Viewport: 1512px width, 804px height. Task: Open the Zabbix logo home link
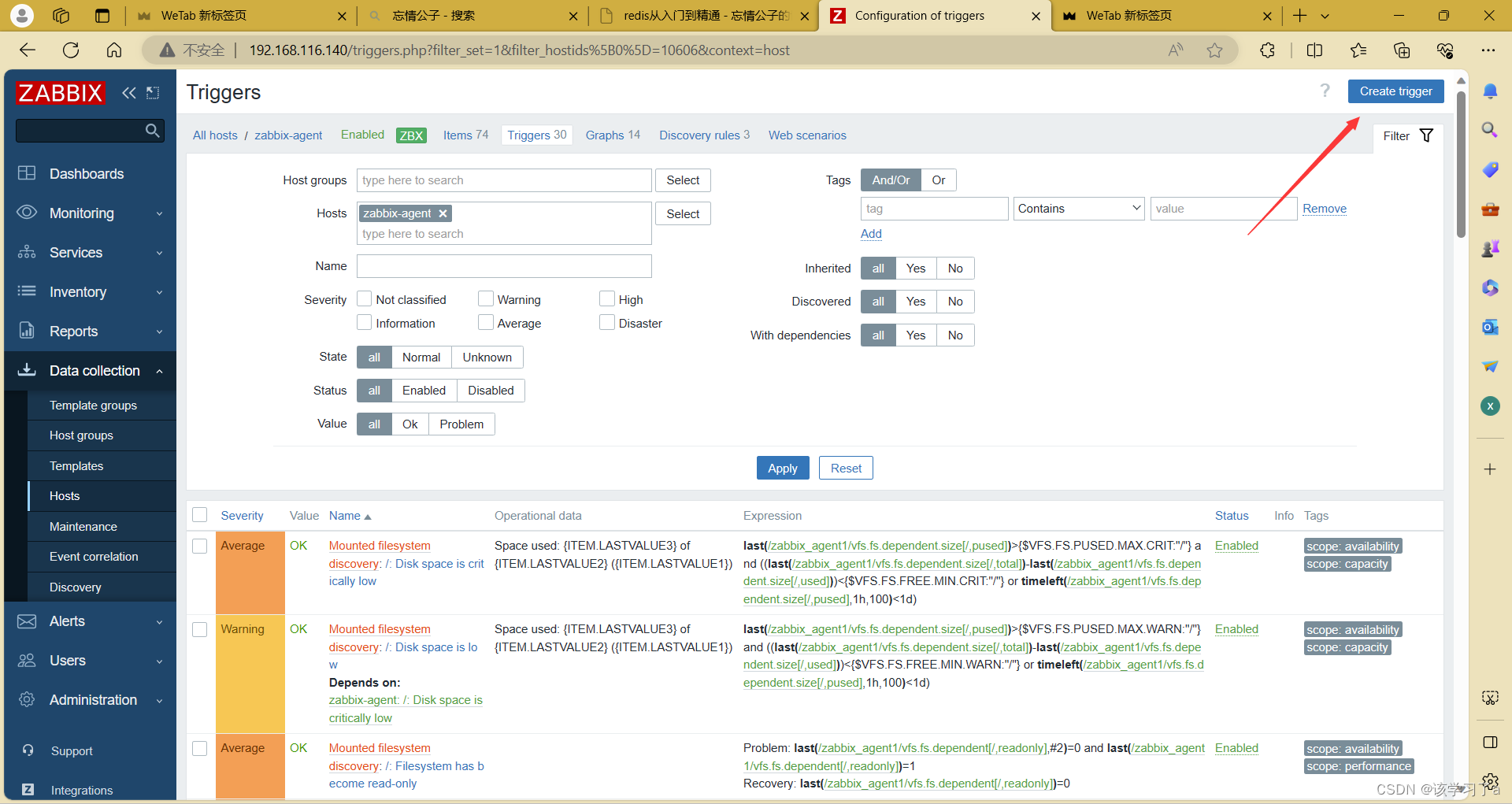coord(61,93)
